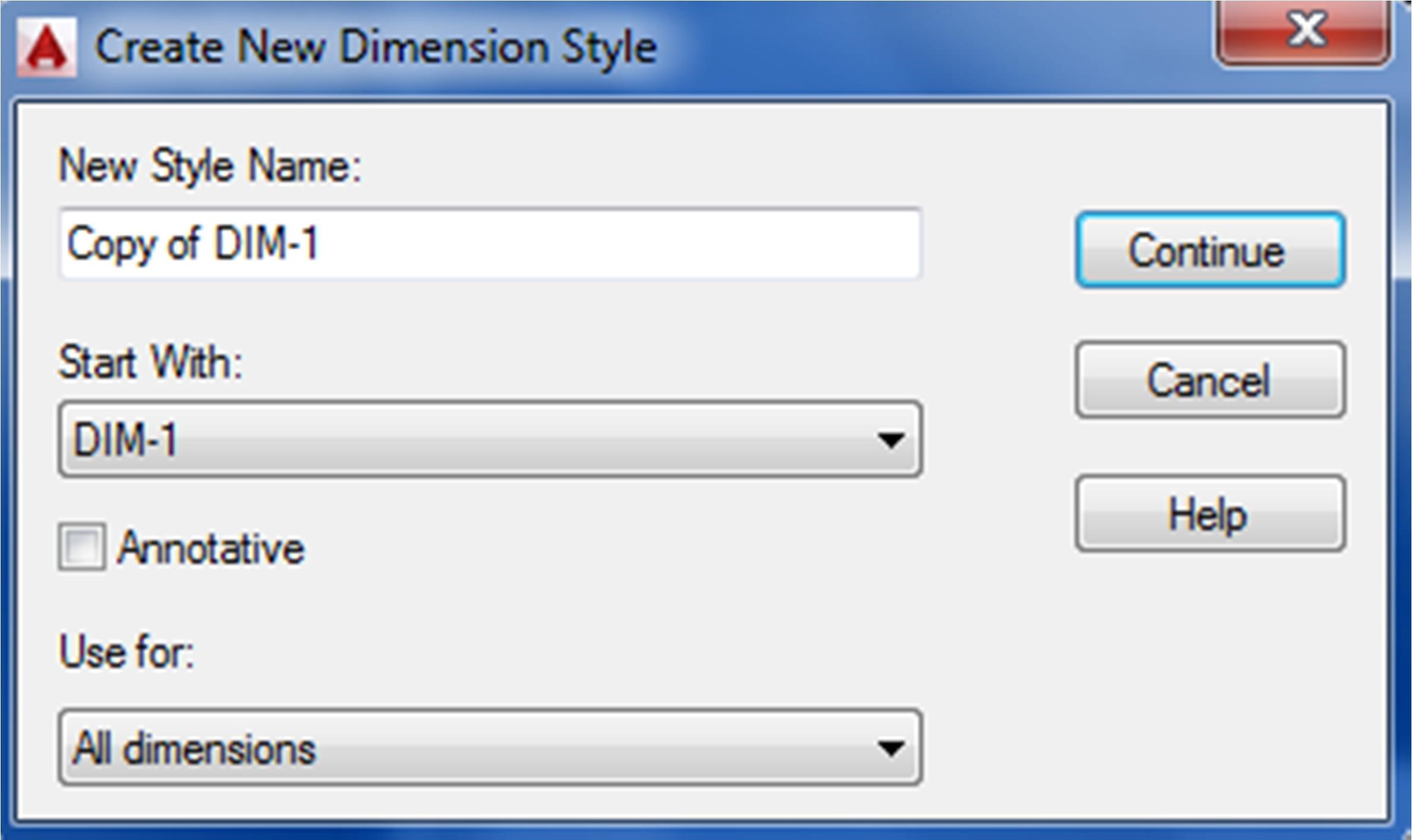Click the New Style Name text field
The height and width of the screenshot is (840, 1412).
[x=490, y=244]
